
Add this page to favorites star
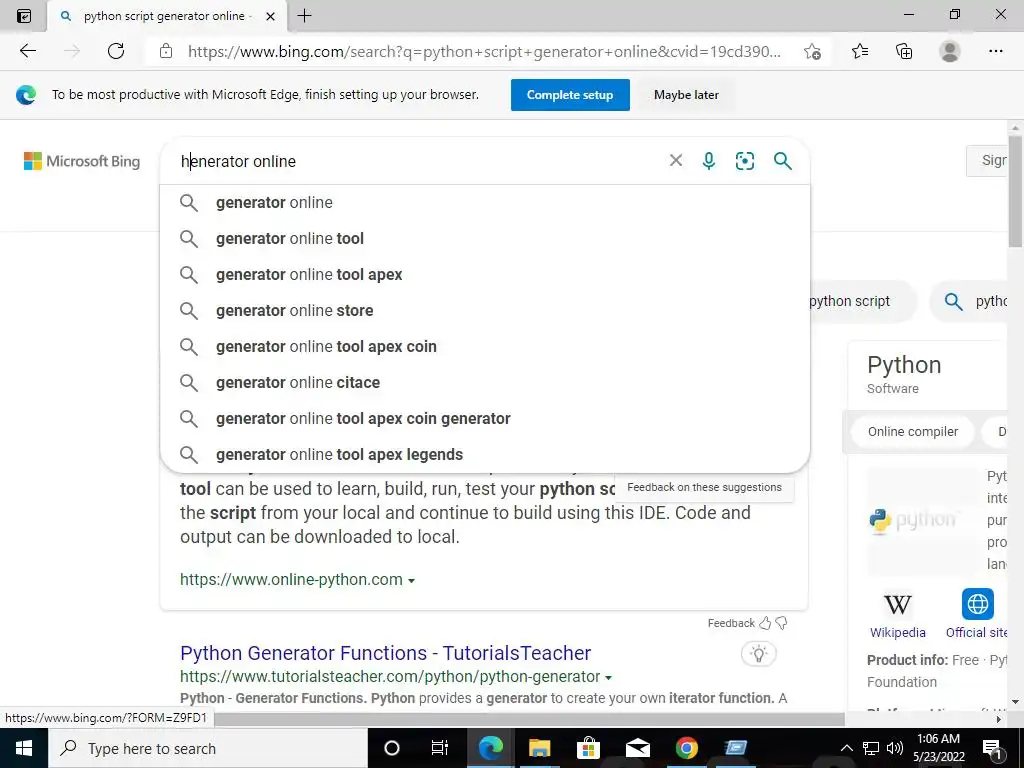coord(812,51)
